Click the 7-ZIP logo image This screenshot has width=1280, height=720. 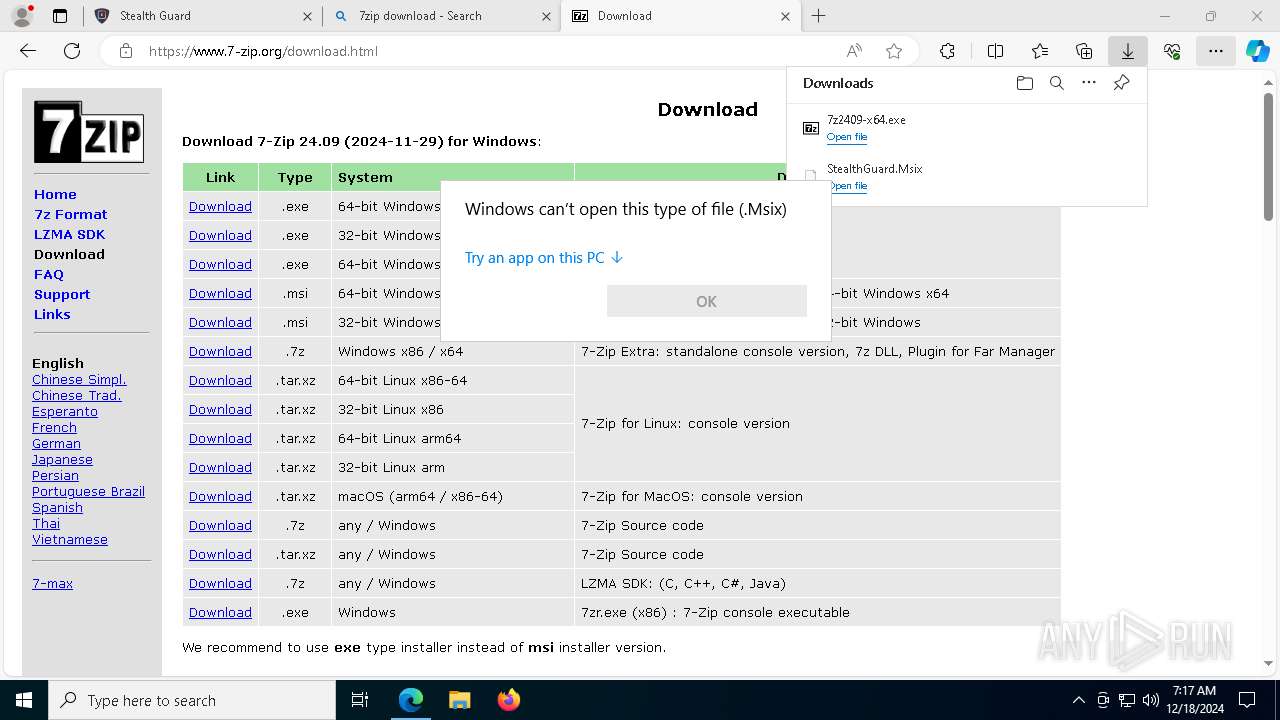89,132
